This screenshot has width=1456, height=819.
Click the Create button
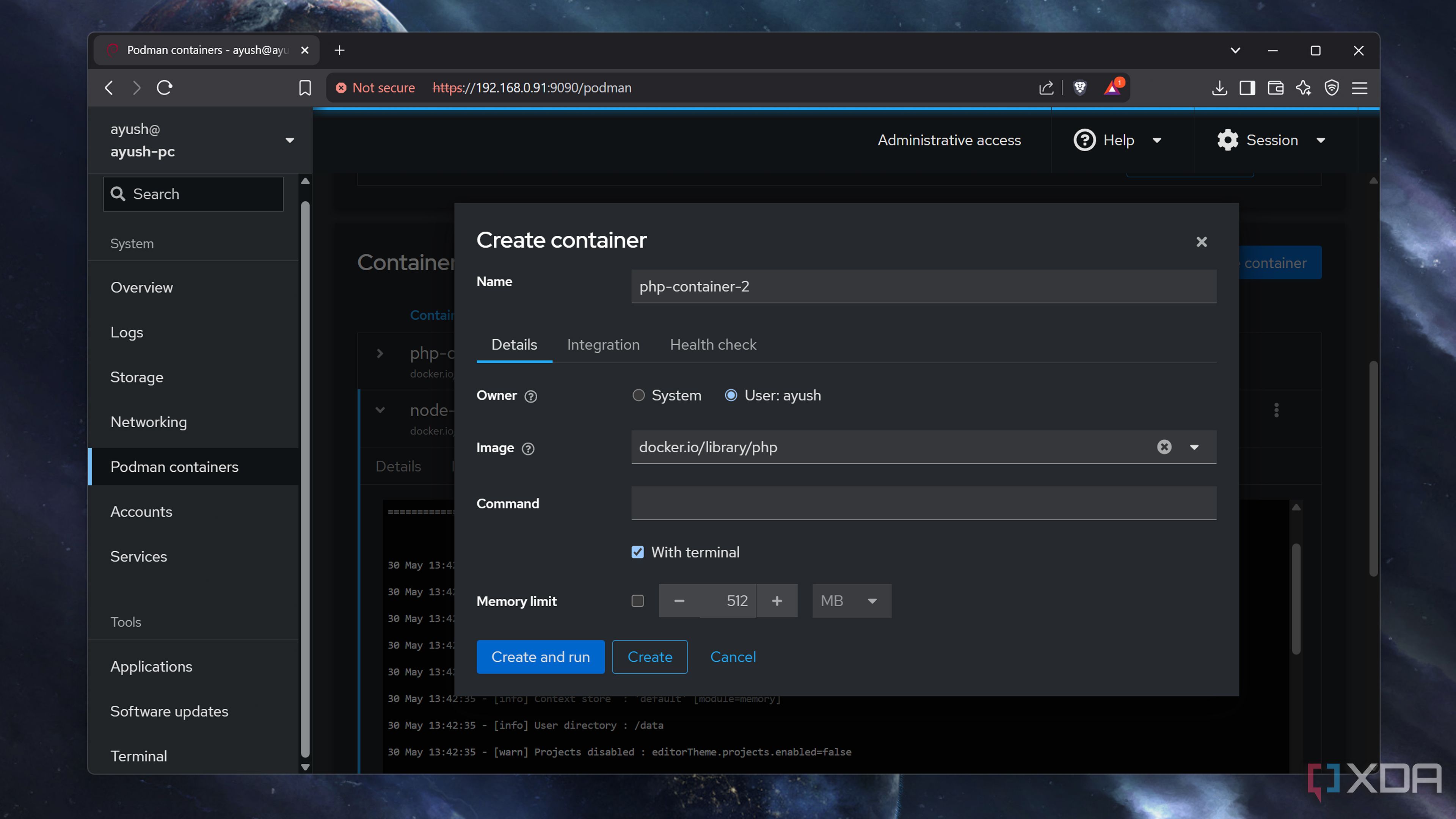pos(650,657)
